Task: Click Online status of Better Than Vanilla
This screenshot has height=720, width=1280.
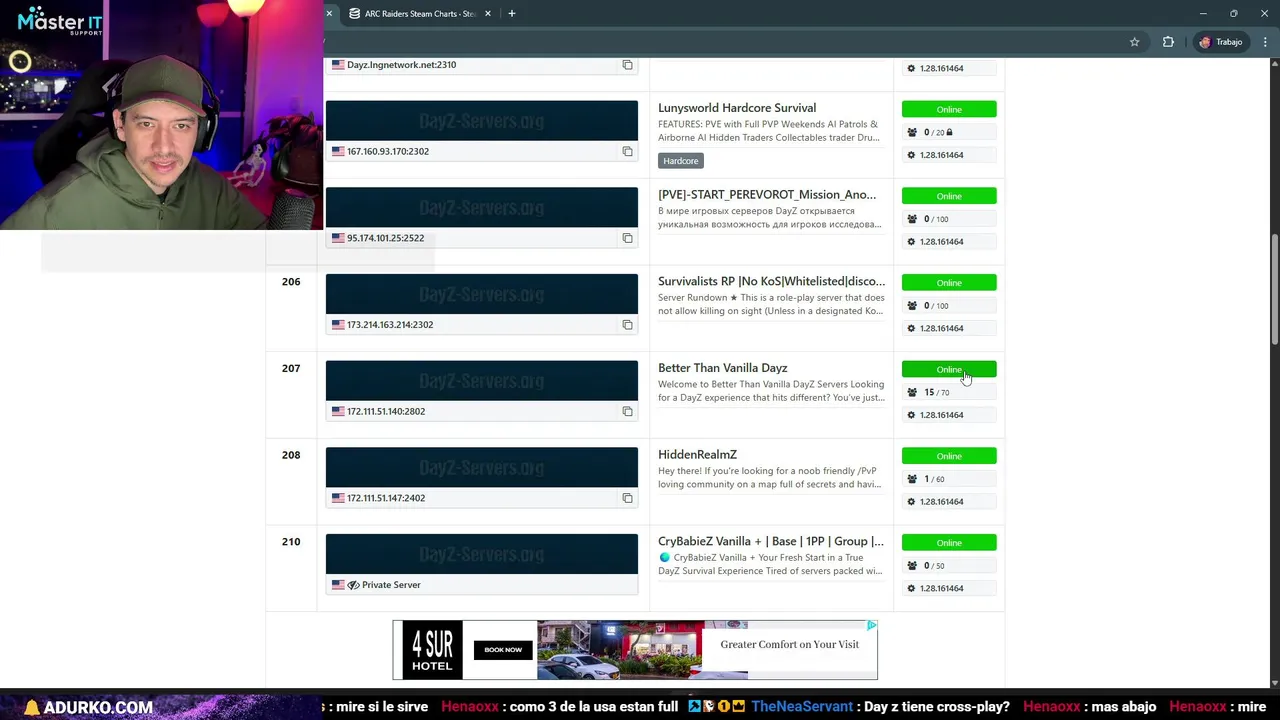Action: pos(949,370)
